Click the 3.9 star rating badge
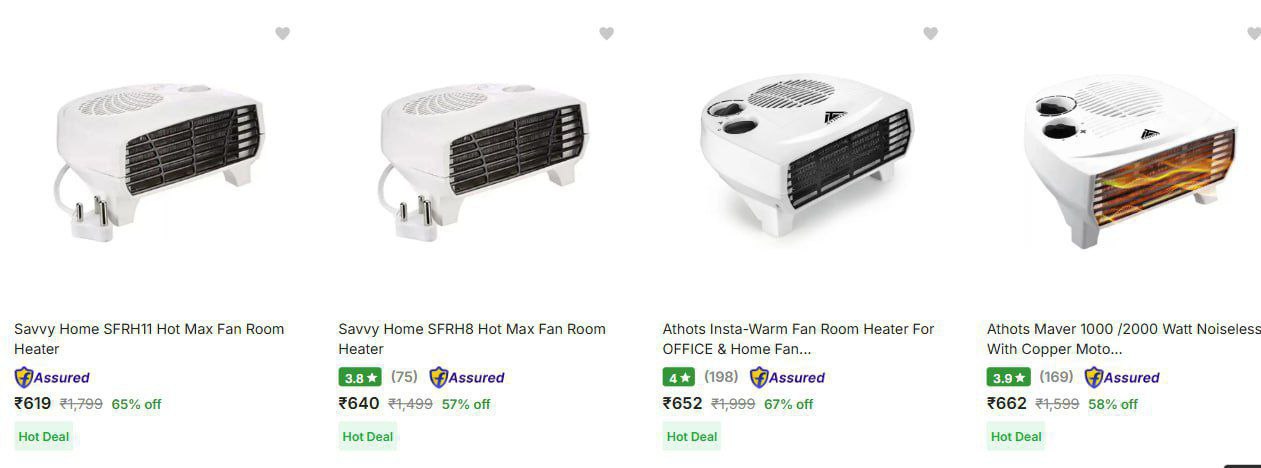 1009,378
